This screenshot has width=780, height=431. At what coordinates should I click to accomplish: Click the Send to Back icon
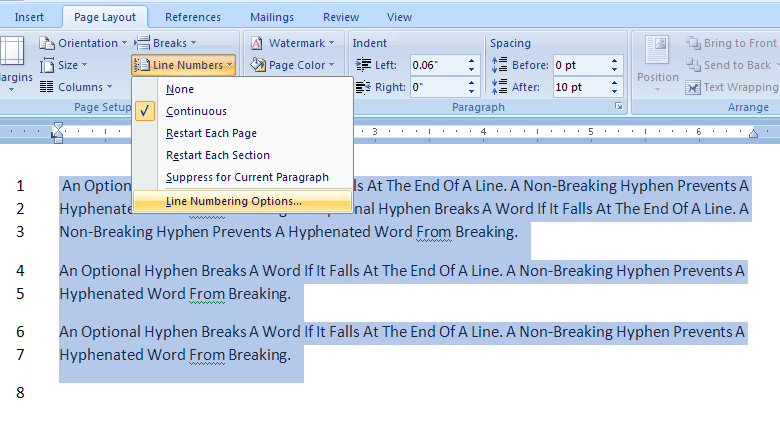coord(693,65)
